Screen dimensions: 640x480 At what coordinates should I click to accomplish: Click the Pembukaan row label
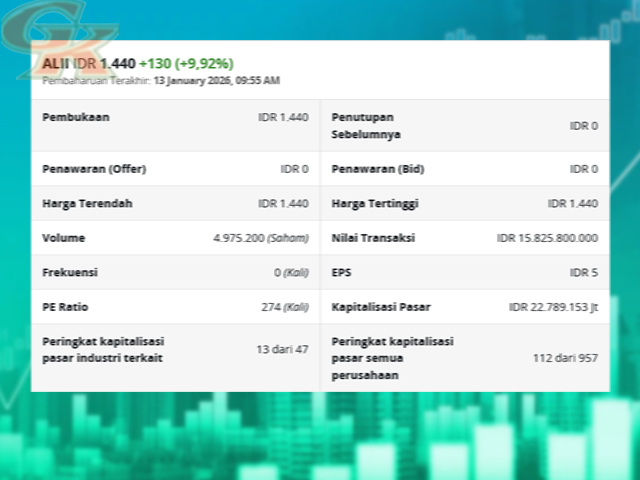76,117
